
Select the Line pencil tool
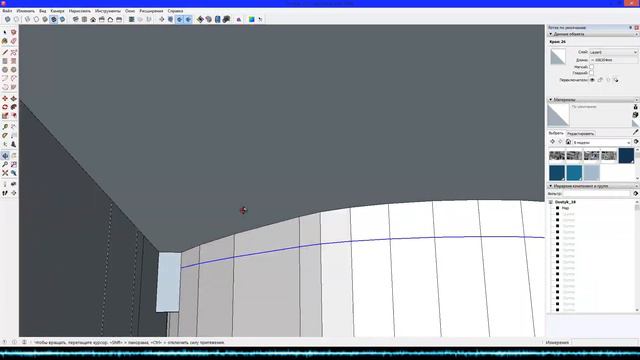coord(5,52)
